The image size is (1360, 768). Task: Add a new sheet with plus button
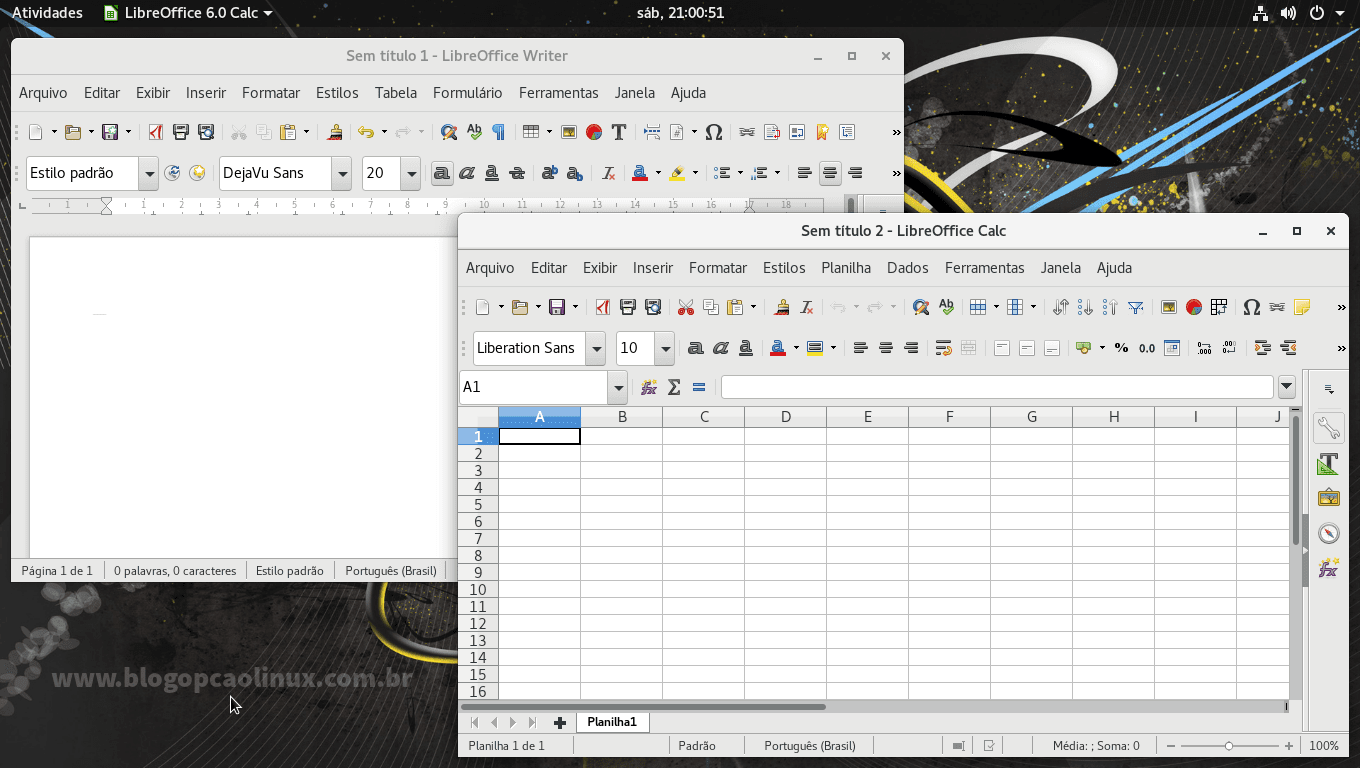[x=560, y=722]
